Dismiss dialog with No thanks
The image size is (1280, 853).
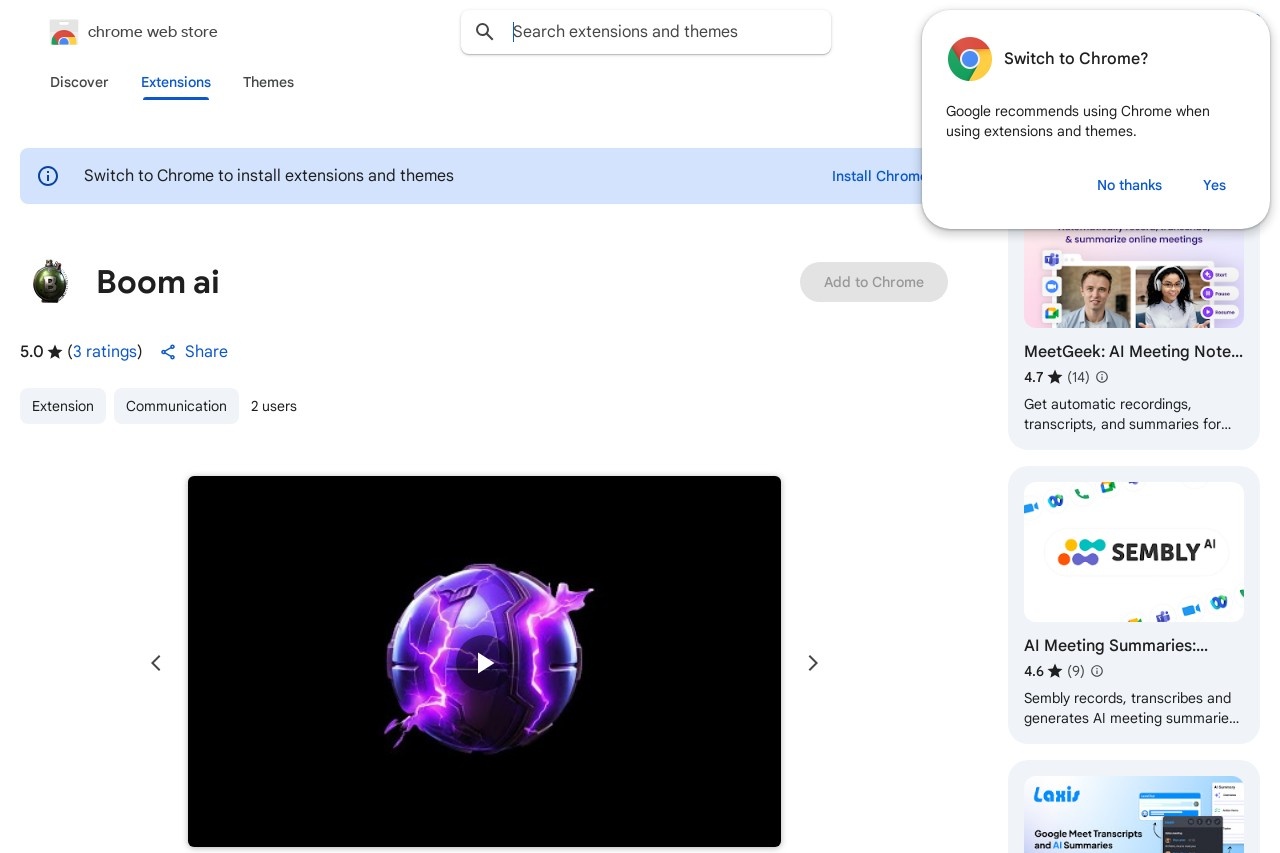coord(1129,185)
